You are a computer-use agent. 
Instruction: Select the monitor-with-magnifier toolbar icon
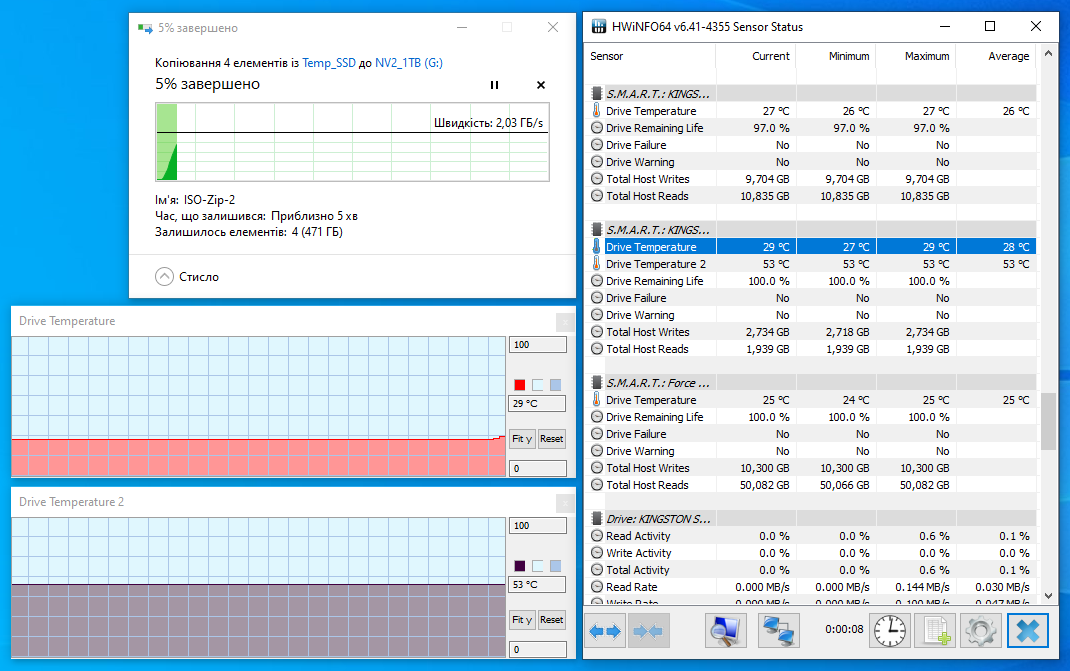724,630
